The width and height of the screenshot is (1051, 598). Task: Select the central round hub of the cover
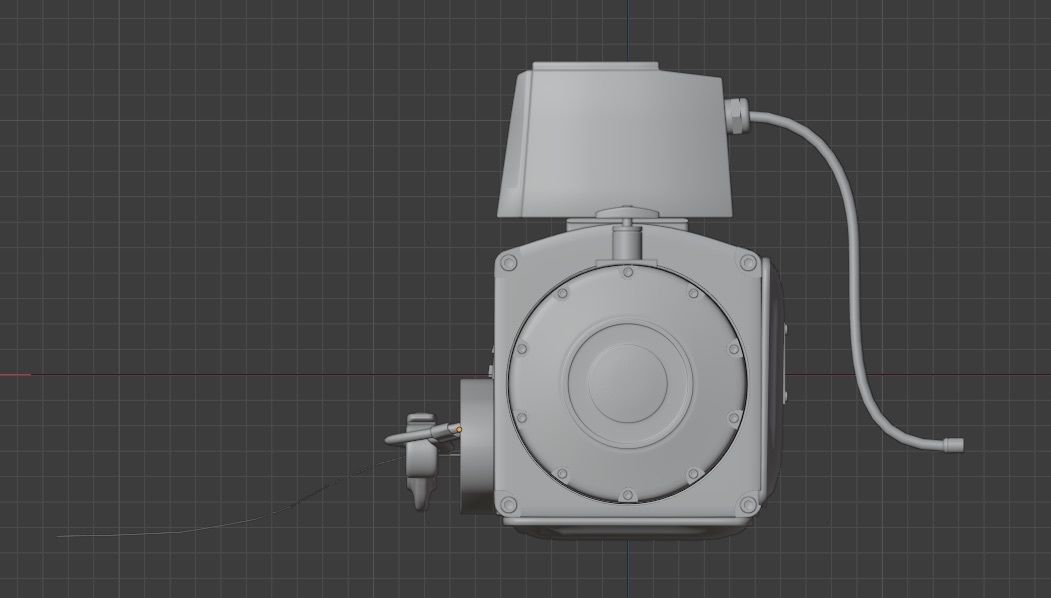pos(627,383)
